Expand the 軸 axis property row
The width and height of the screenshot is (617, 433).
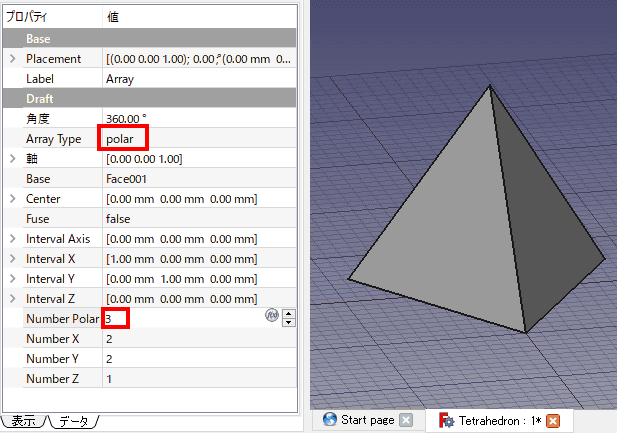pos(13,159)
